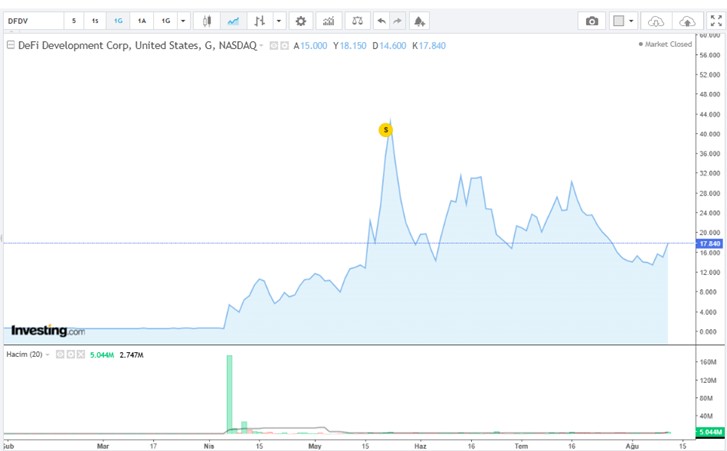Click the Investing.com logo link
The image size is (727, 451).
48,330
